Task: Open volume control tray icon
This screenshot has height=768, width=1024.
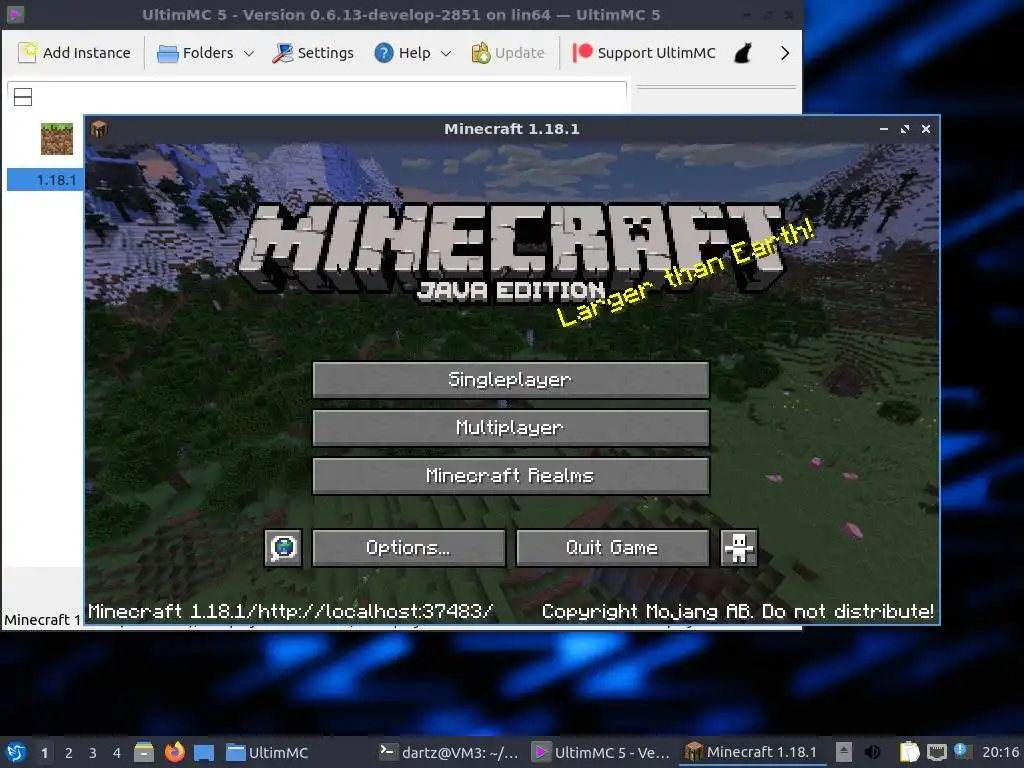Action: (872, 752)
